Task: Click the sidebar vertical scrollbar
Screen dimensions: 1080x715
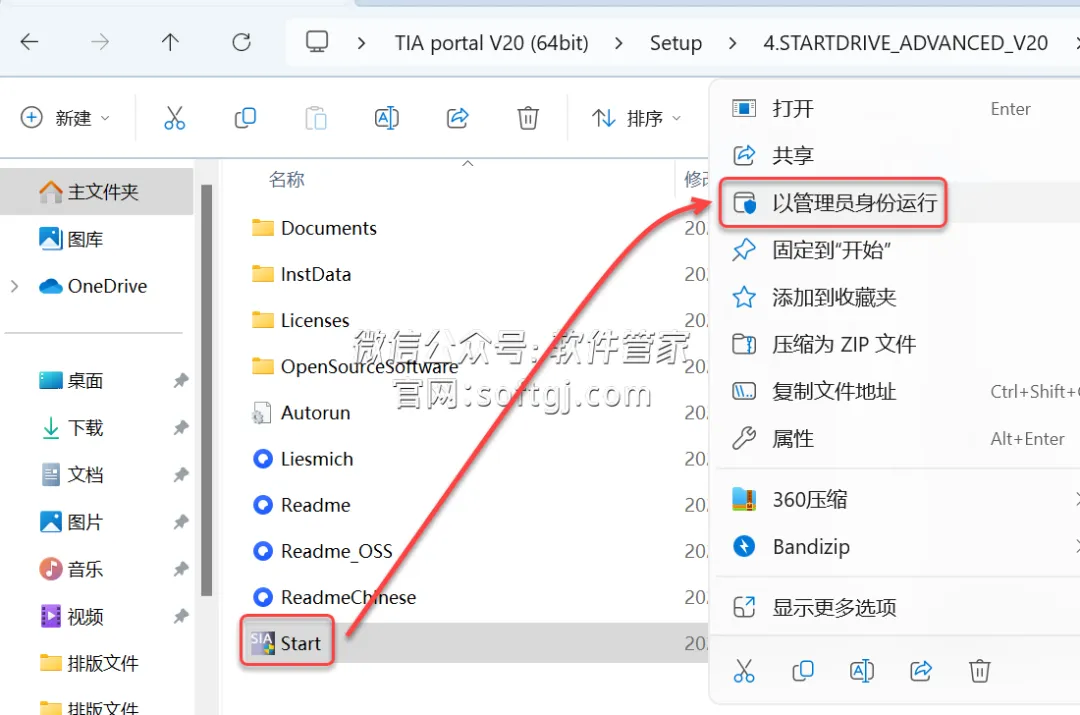Action: (207, 390)
